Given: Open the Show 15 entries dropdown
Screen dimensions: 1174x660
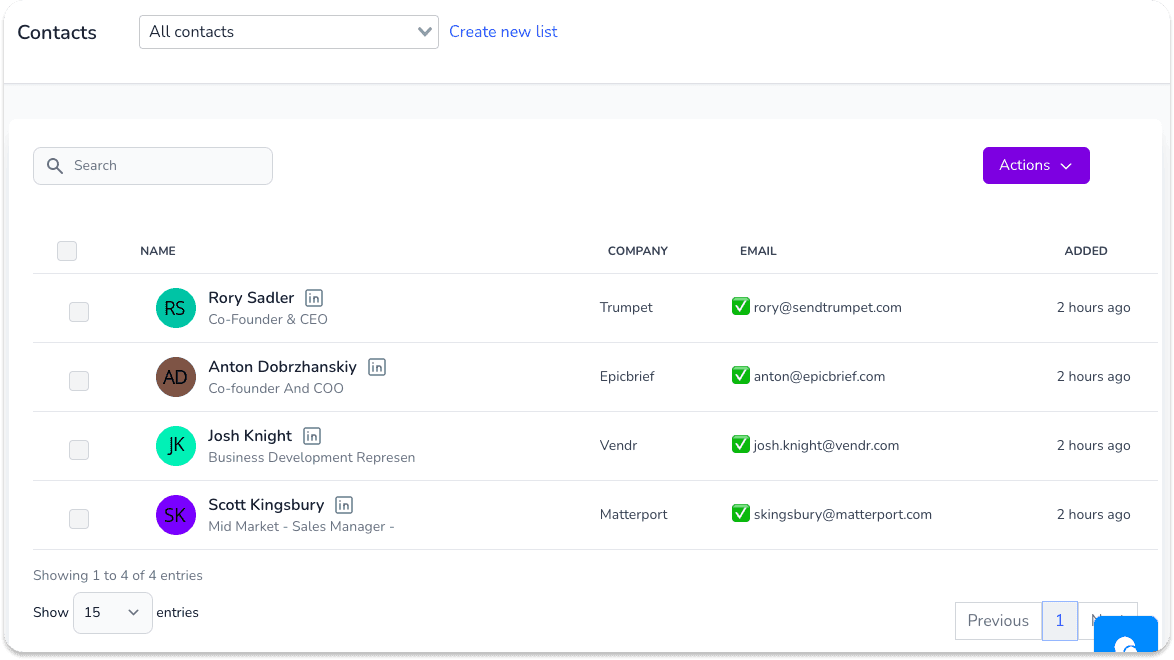Looking at the screenshot, I should coord(112,613).
